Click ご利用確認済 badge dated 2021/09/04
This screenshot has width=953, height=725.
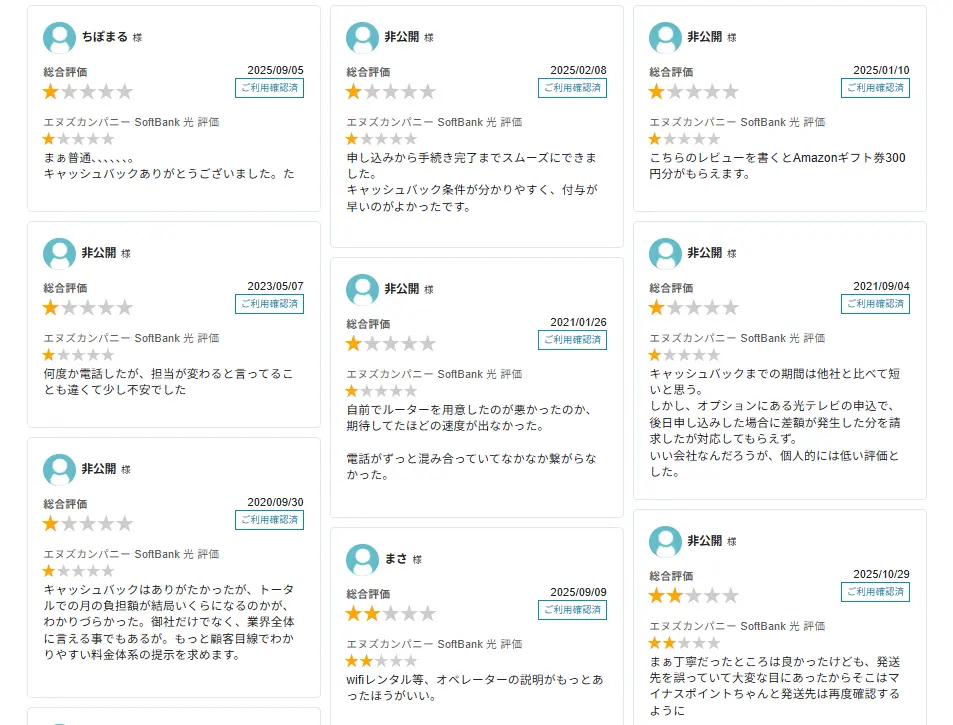[x=875, y=304]
